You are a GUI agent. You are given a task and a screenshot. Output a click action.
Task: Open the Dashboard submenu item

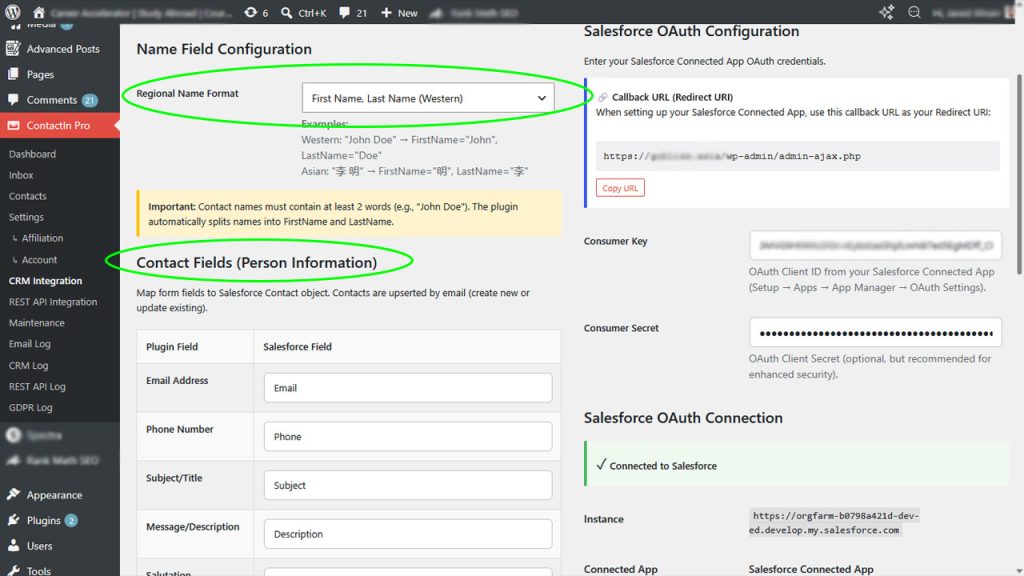point(32,153)
